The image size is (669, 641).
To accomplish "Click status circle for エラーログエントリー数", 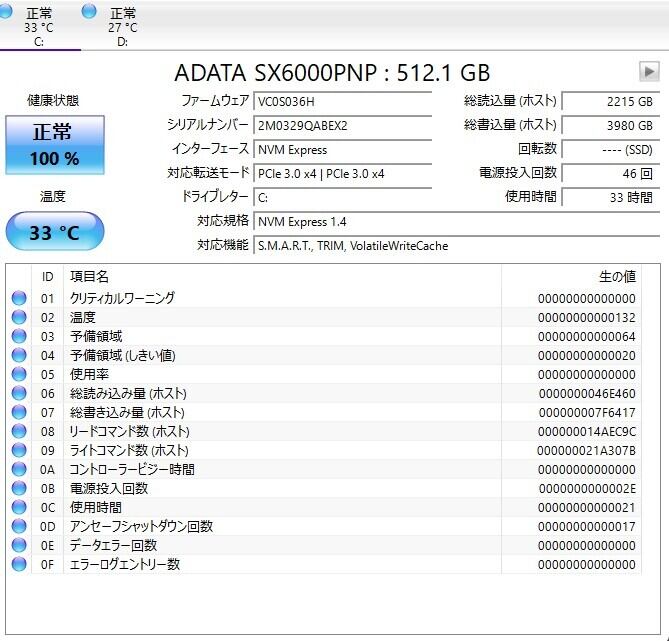I will [19, 564].
